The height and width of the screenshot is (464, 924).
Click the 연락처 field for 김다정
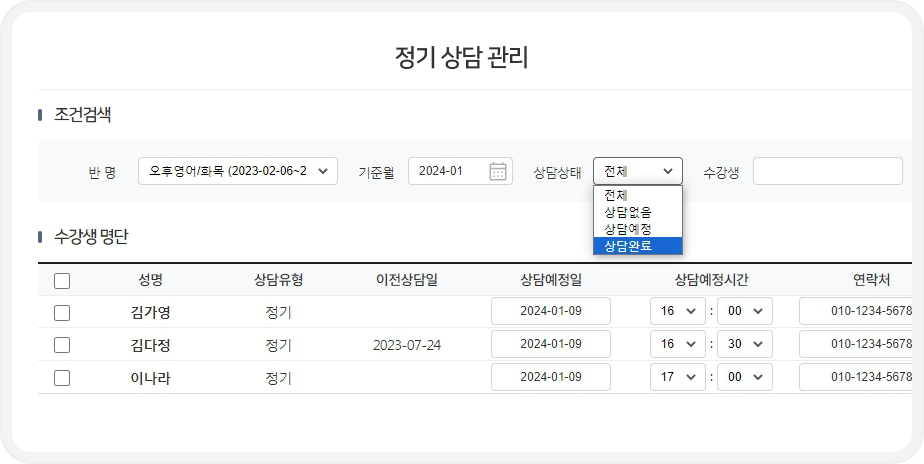856,344
